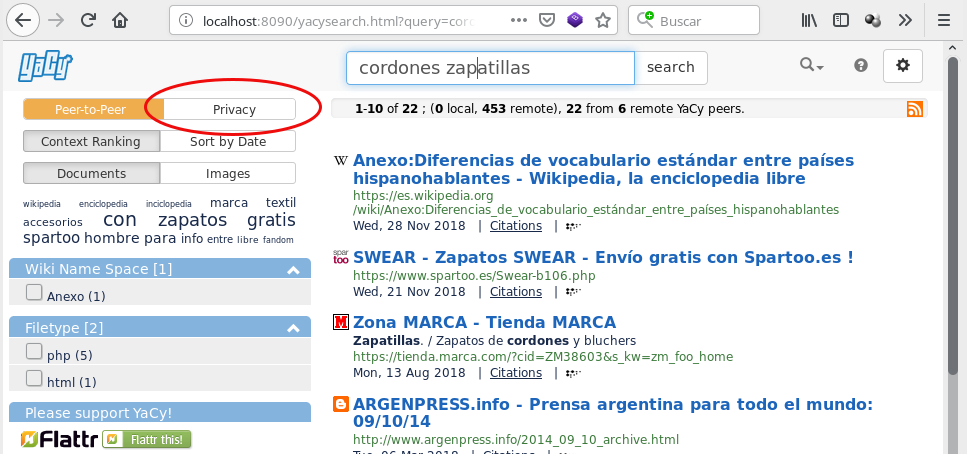Screen dimensions: 967x454
Task: Open Zona MARCA - Tienda MARCA result
Action: tap(484, 322)
